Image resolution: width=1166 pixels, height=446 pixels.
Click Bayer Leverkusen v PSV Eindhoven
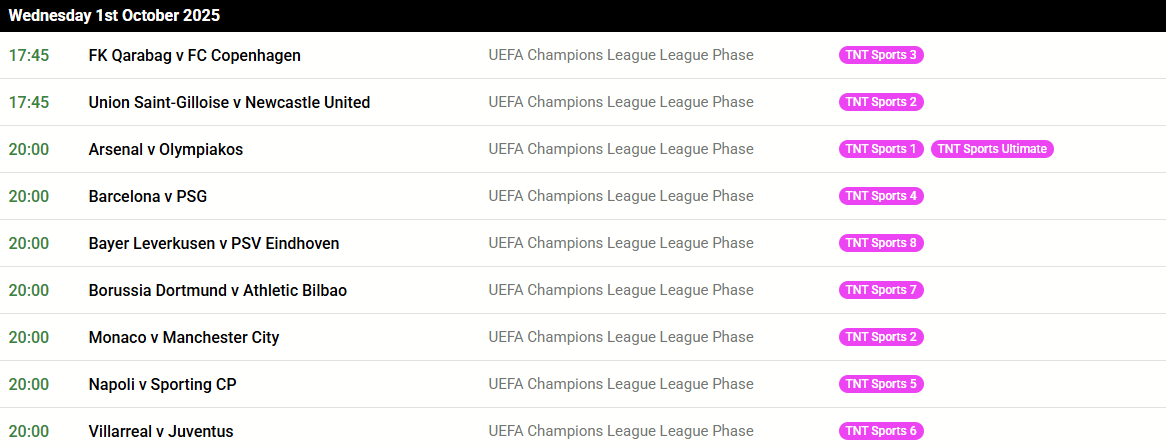[214, 243]
